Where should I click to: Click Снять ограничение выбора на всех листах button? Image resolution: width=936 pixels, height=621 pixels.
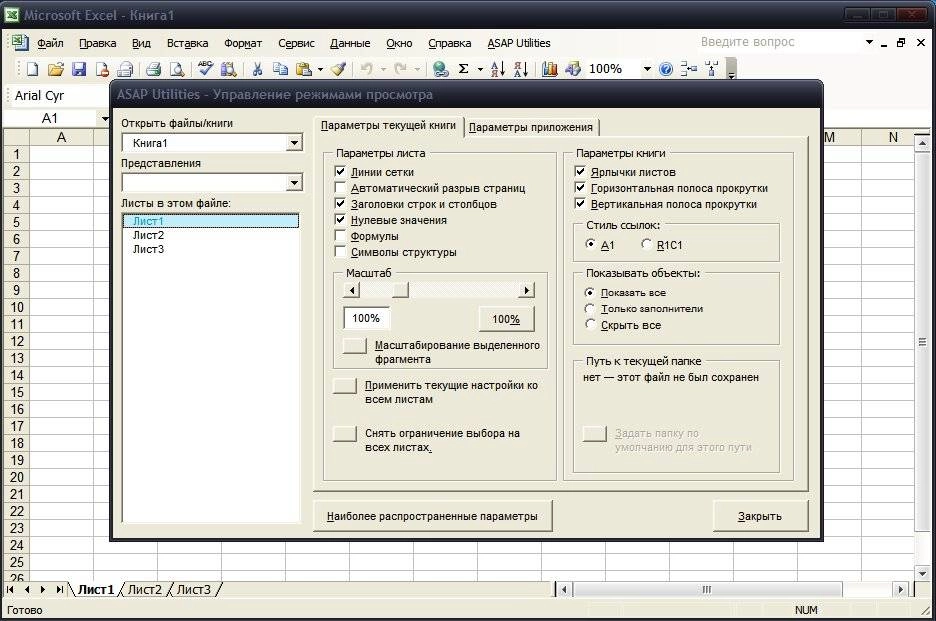[x=345, y=434]
